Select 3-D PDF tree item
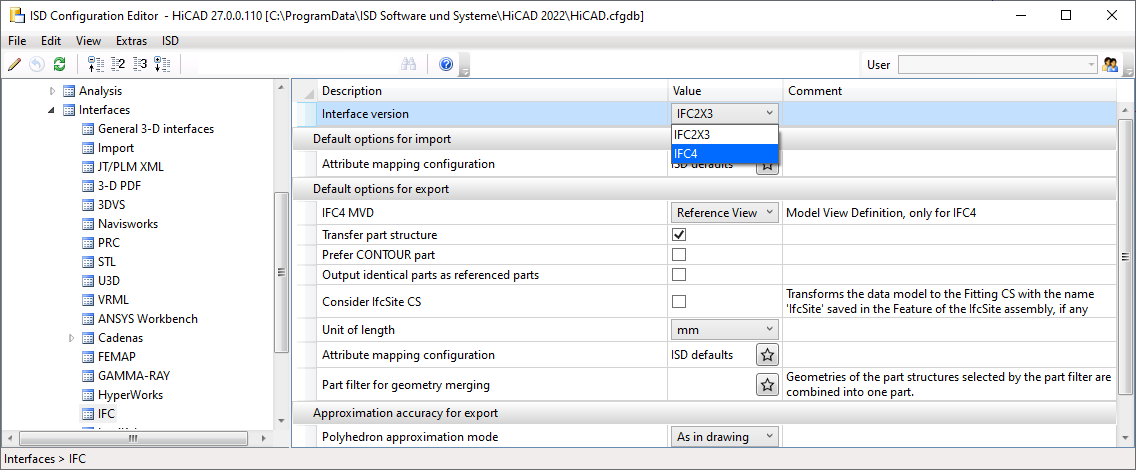 click(x=120, y=186)
